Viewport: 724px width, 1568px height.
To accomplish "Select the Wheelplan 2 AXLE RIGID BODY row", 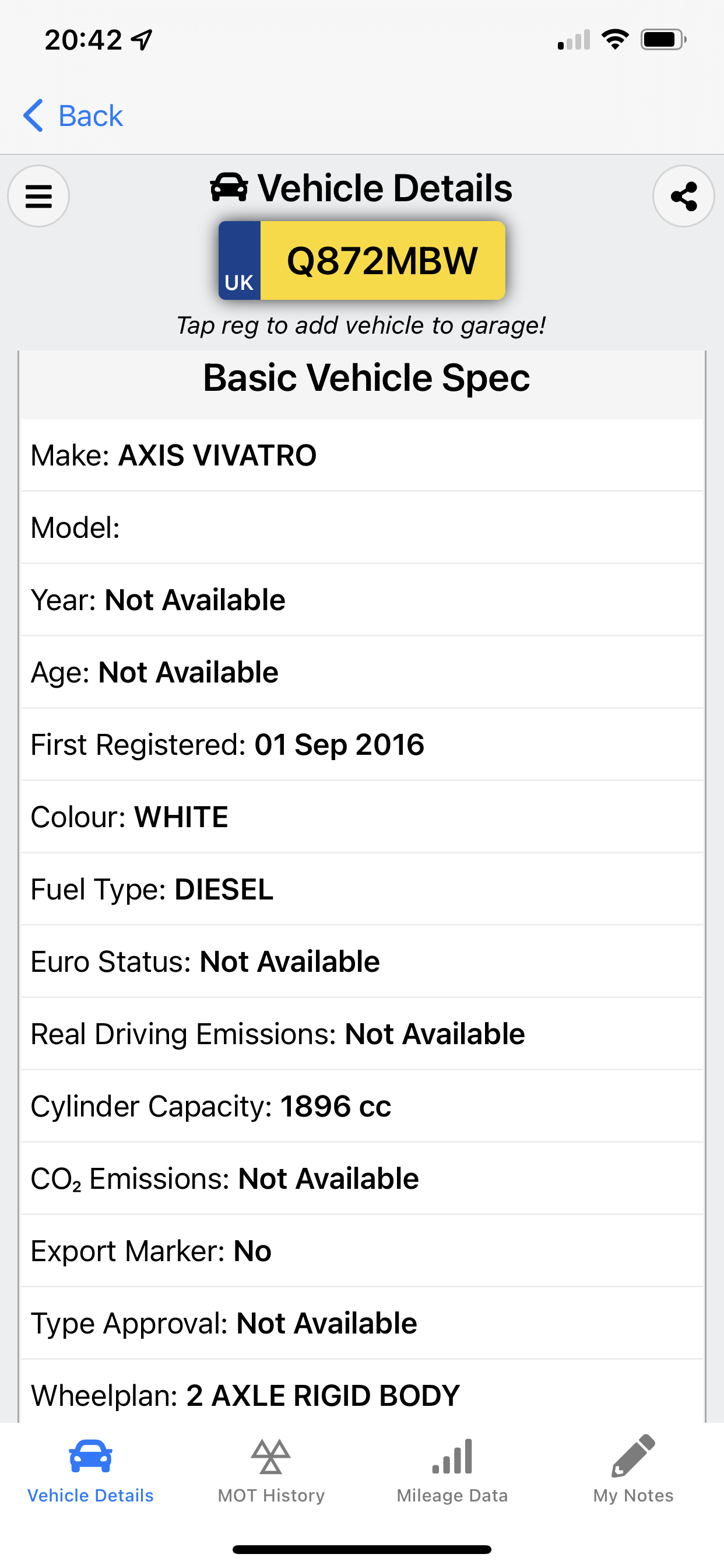I will click(x=362, y=1391).
